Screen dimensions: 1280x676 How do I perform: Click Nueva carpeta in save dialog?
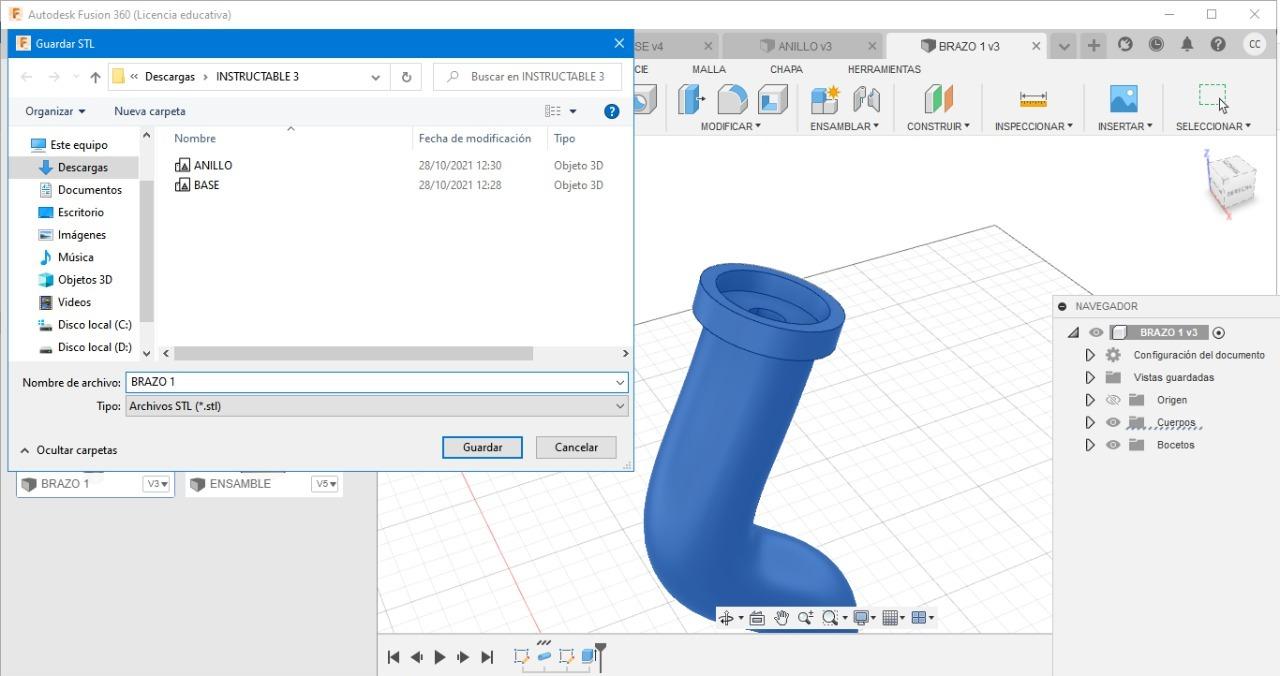pos(149,111)
